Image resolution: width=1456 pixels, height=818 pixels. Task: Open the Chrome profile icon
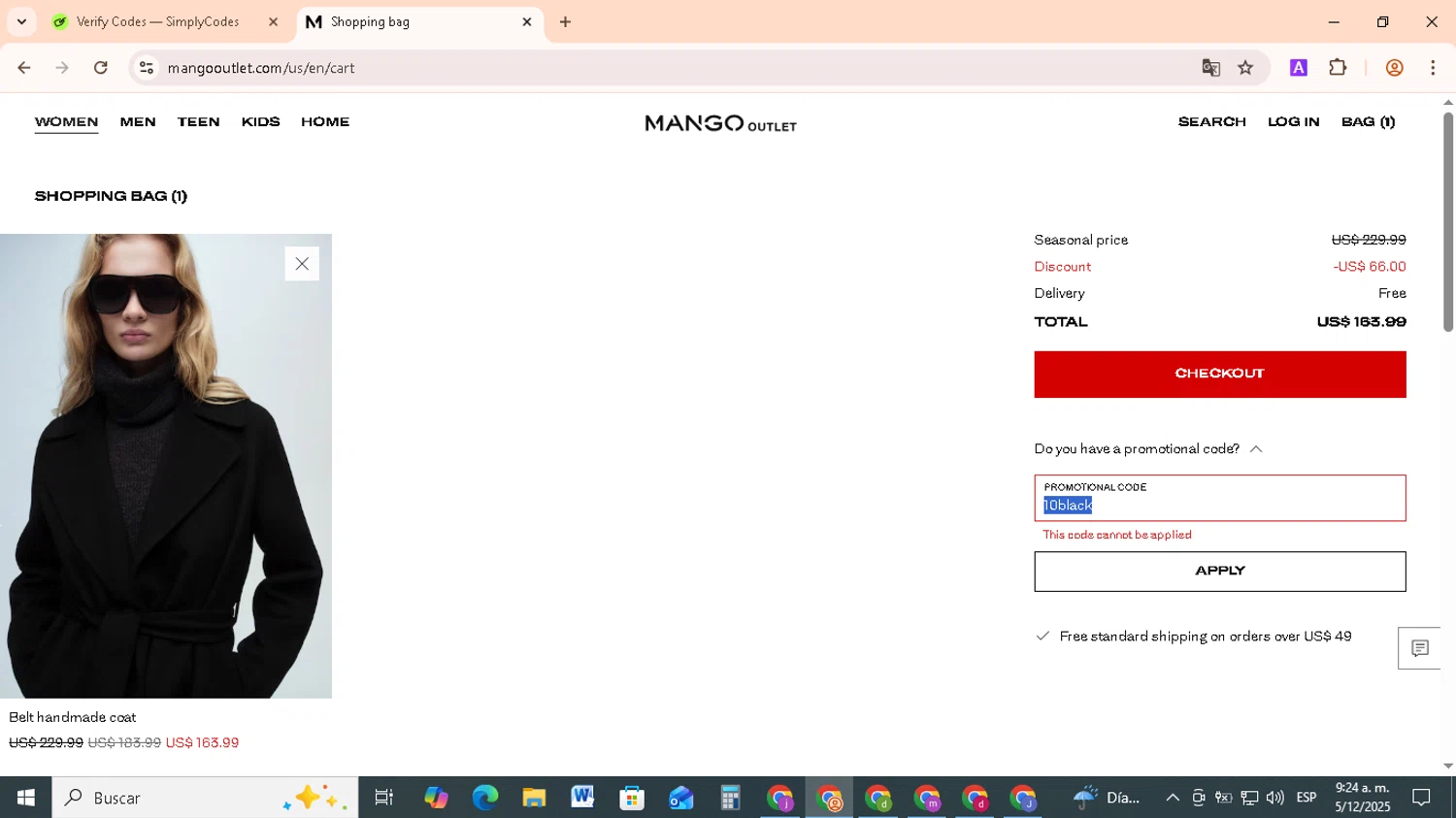click(1394, 68)
